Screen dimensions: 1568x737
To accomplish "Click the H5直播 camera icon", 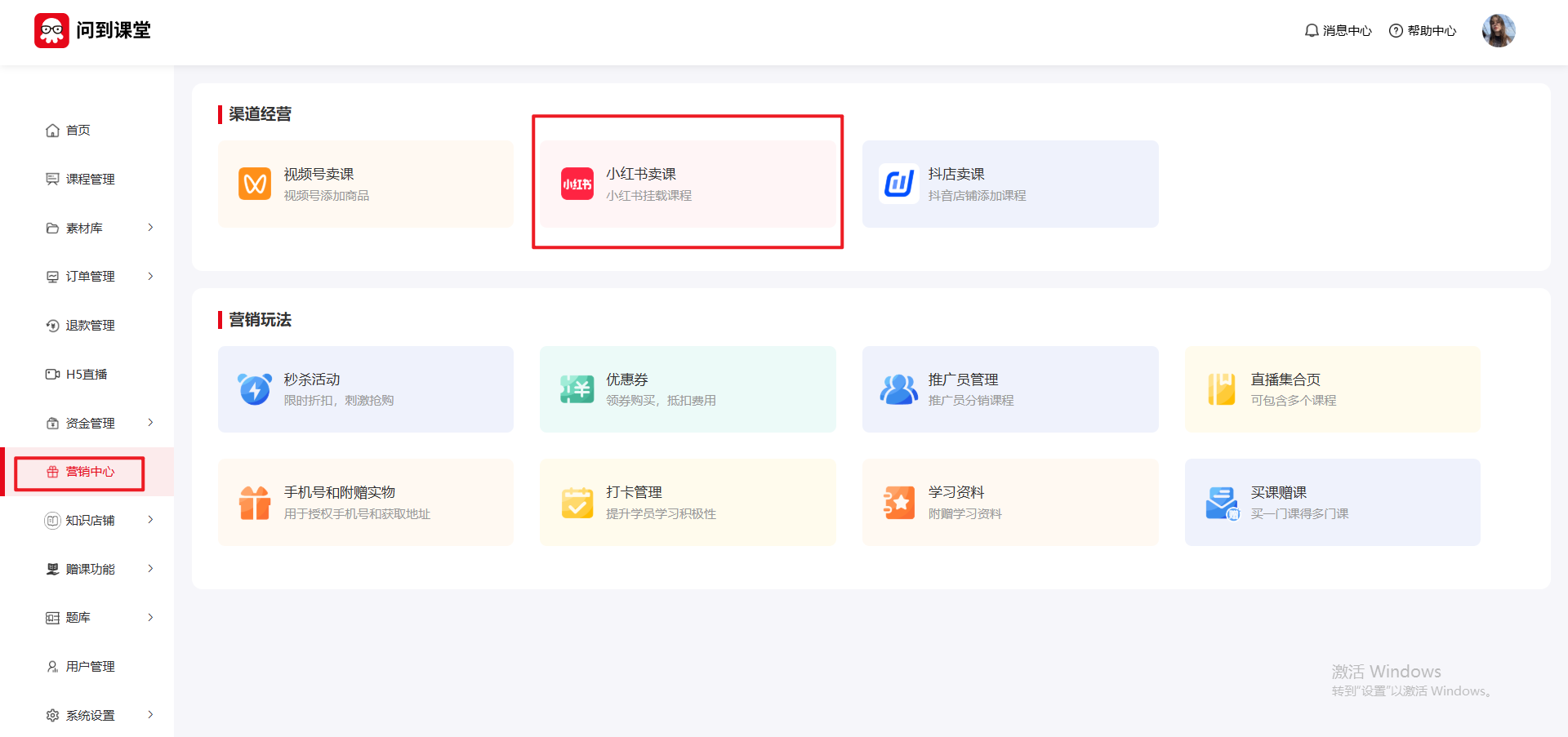I will pos(52,374).
